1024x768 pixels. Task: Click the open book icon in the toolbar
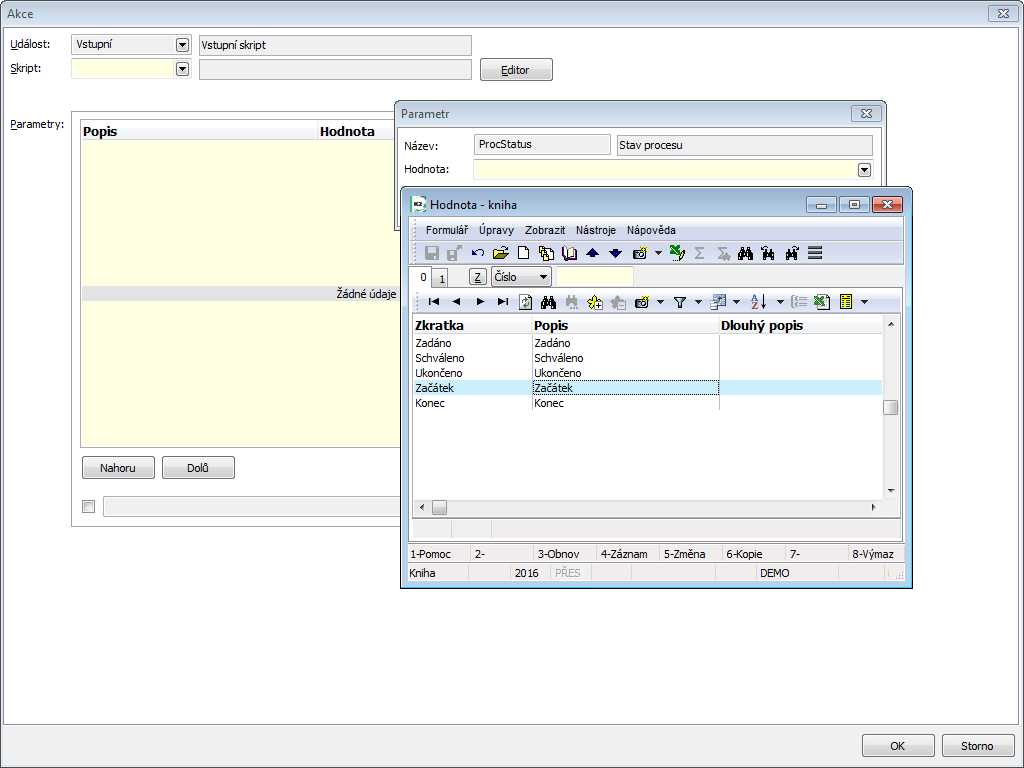(x=569, y=254)
